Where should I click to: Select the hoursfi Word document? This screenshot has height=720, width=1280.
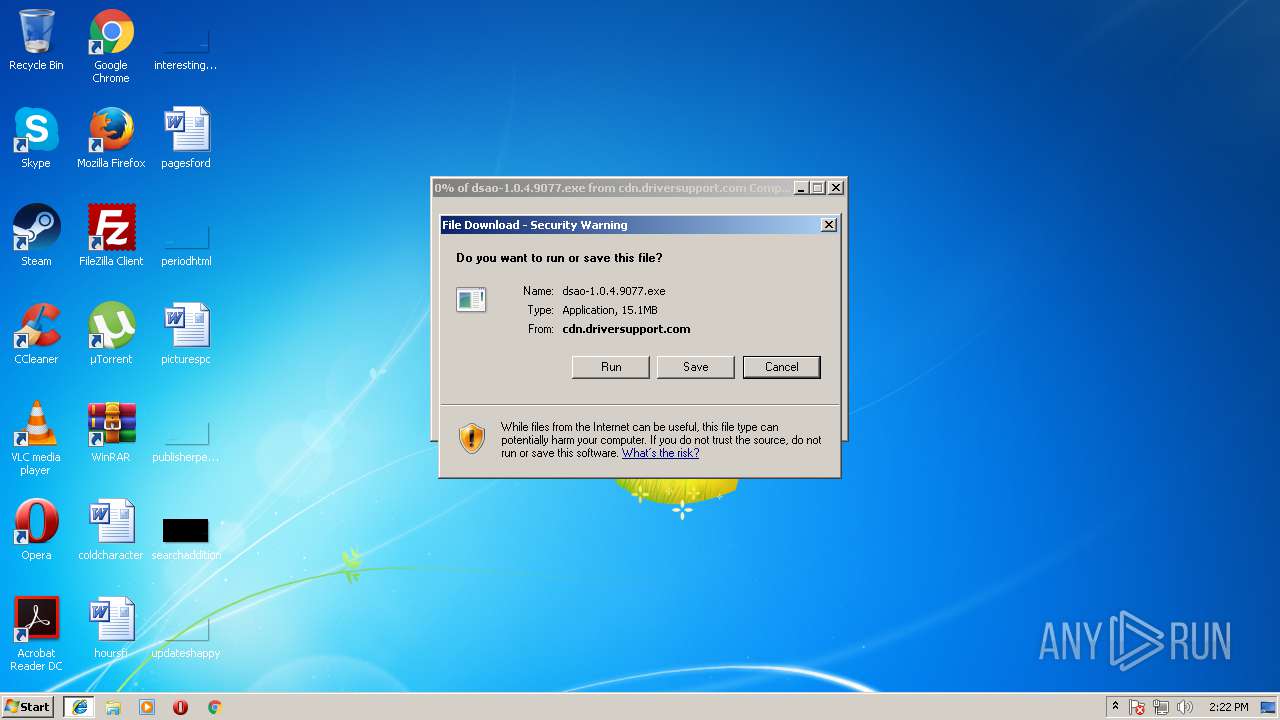(x=111, y=628)
